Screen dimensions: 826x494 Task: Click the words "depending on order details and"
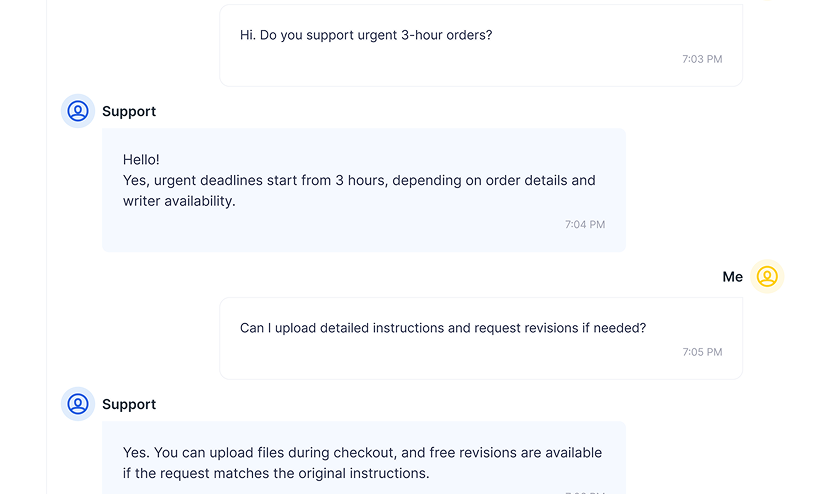tap(493, 180)
